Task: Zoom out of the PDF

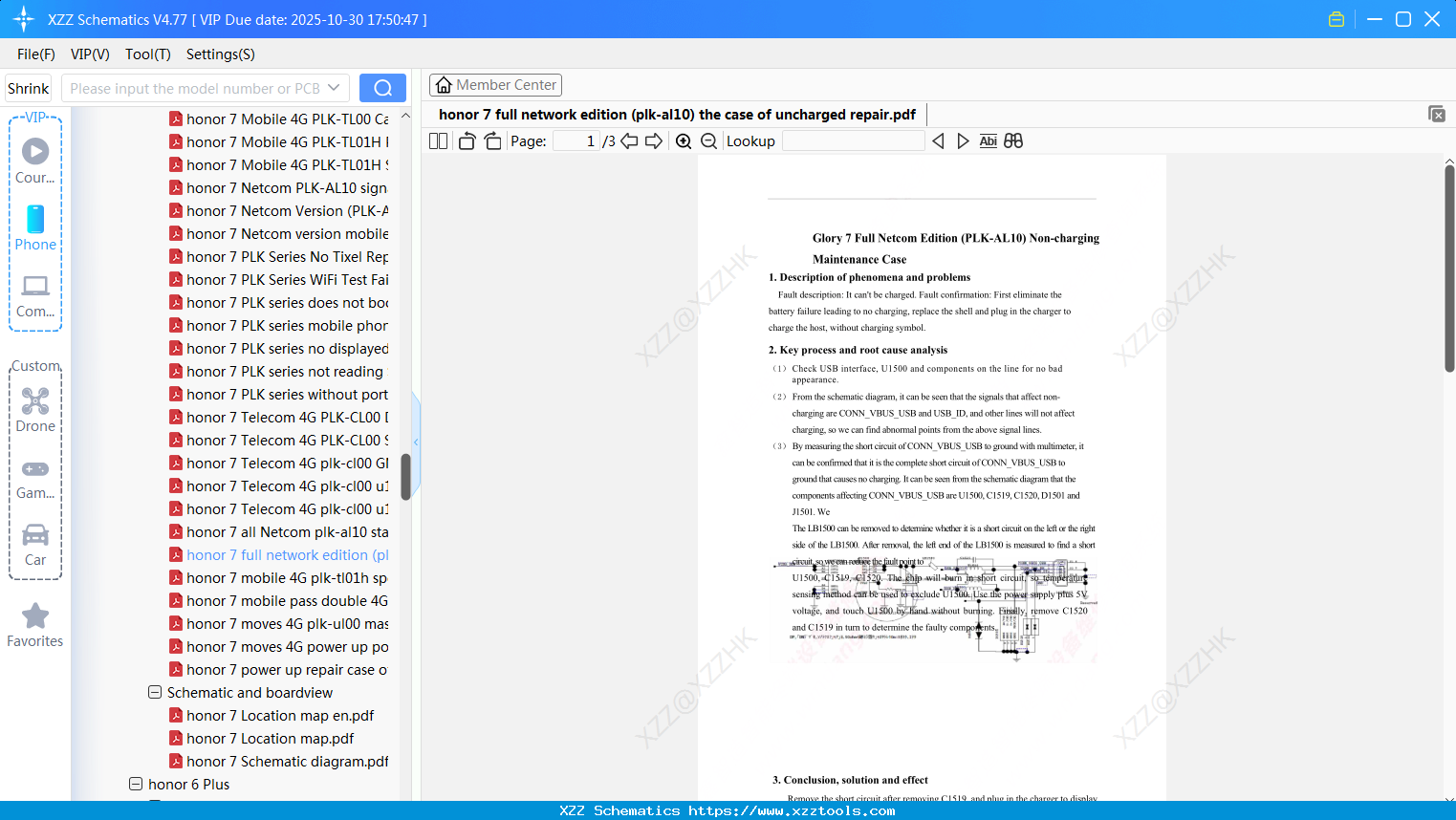Action: [708, 140]
